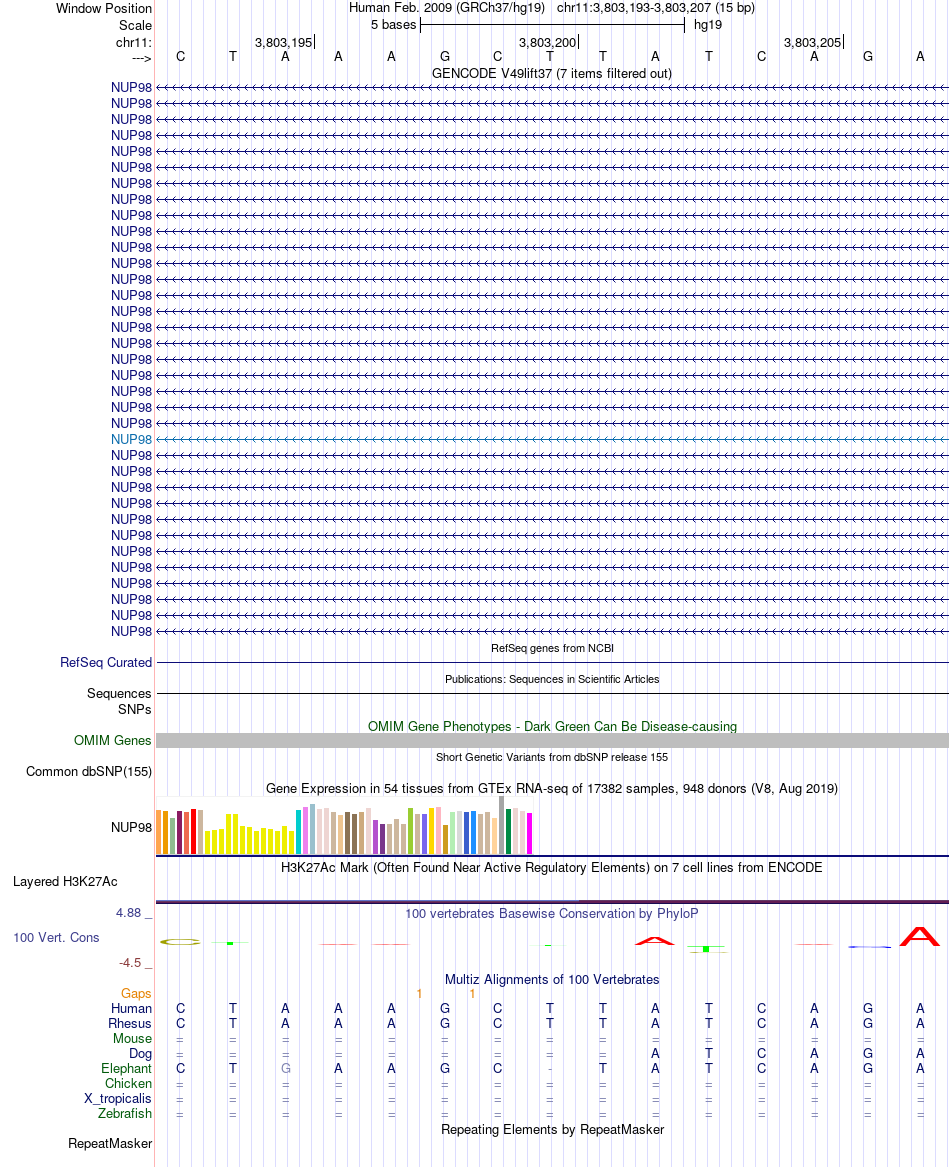This screenshot has height=1167, width=950.
Task: Click the Sequences track label
Action: coord(119,694)
